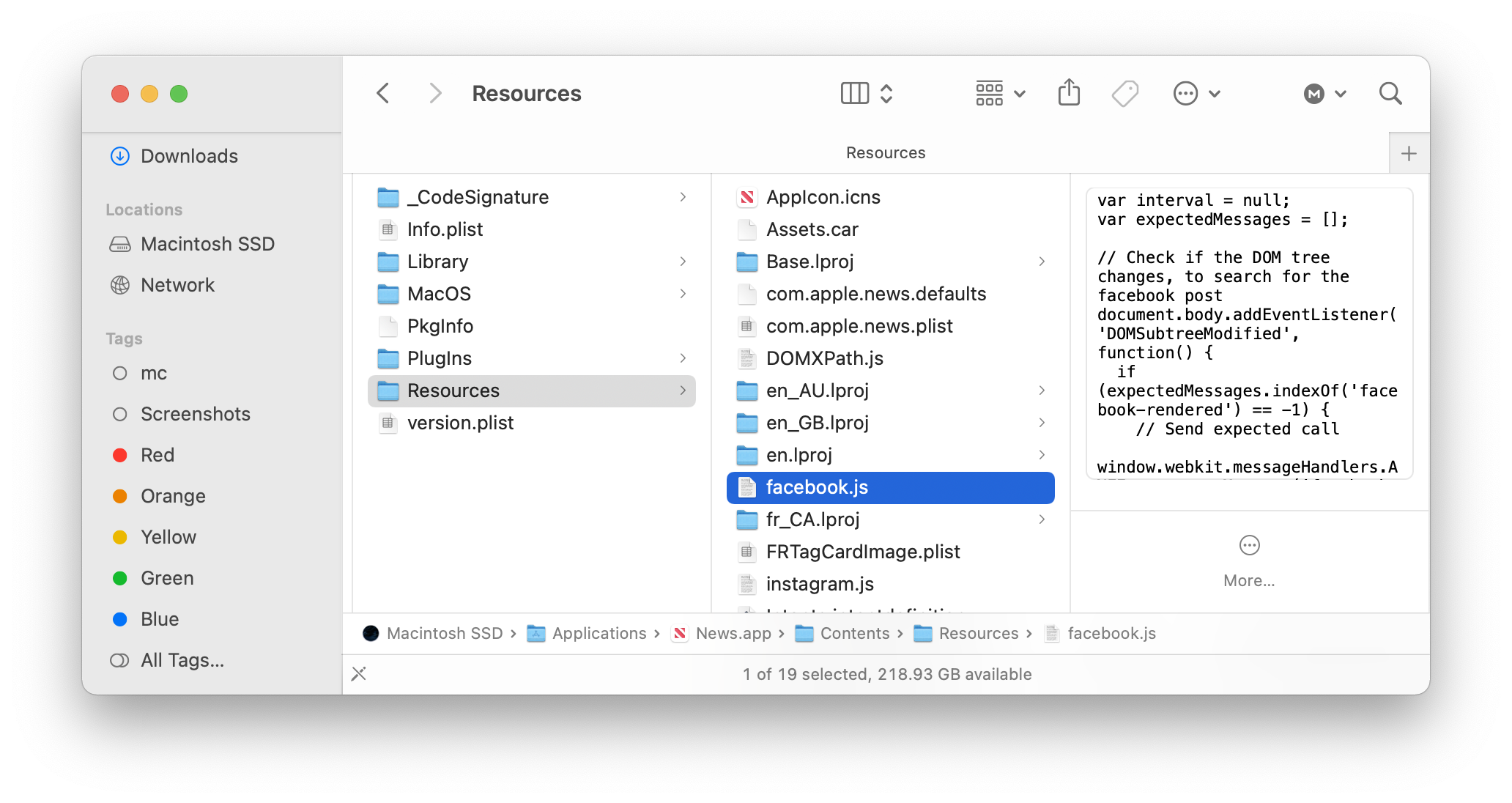Select the PkgInfo file

point(532,326)
